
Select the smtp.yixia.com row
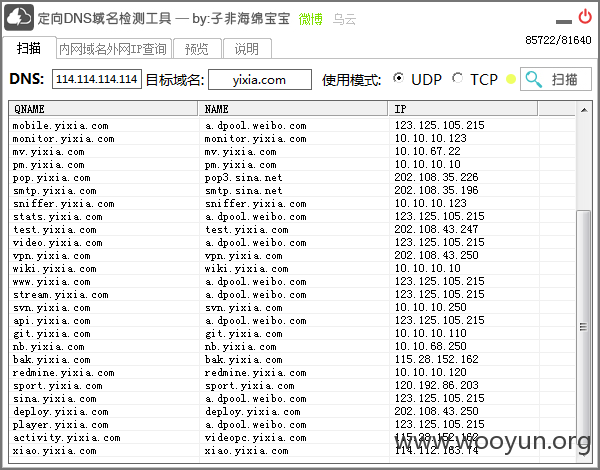292,191
